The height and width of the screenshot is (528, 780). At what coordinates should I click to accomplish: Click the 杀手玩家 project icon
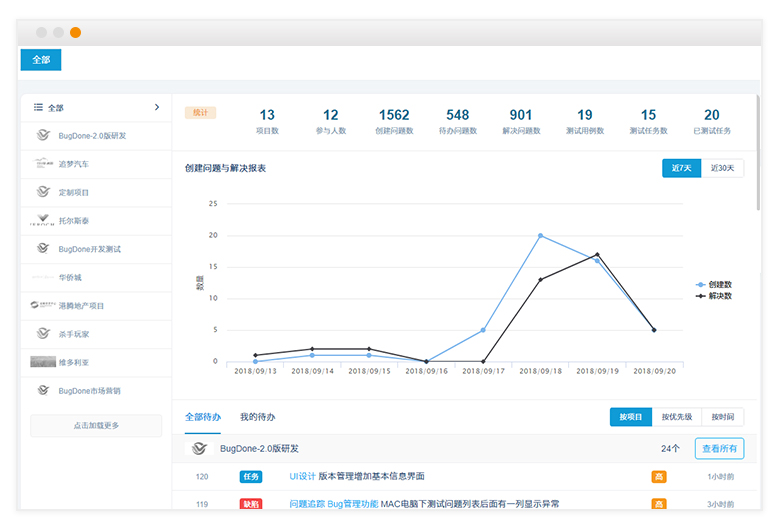point(43,333)
